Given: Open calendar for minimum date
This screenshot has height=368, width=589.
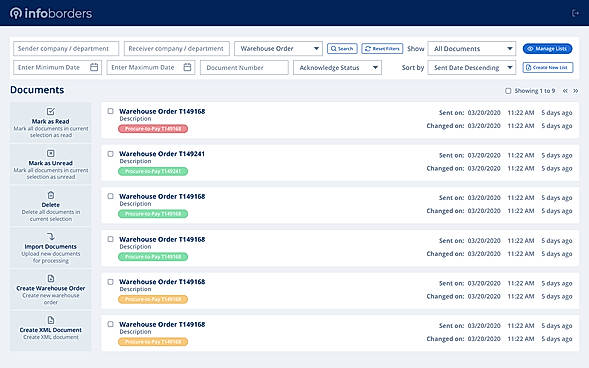Looking at the screenshot, I should pos(94,67).
